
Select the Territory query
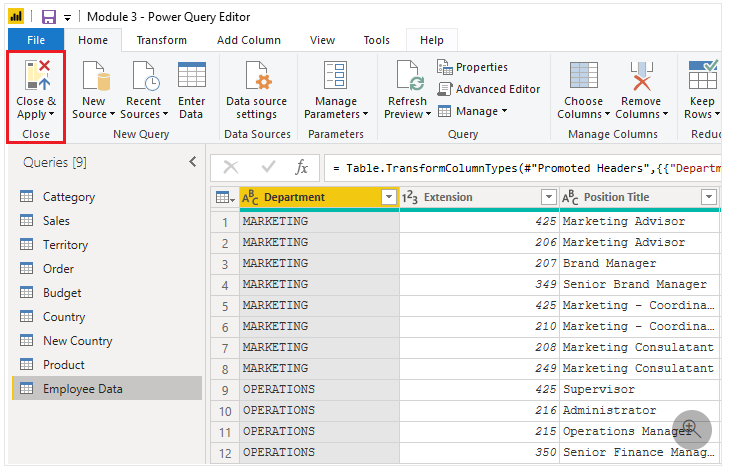click(x=107, y=245)
